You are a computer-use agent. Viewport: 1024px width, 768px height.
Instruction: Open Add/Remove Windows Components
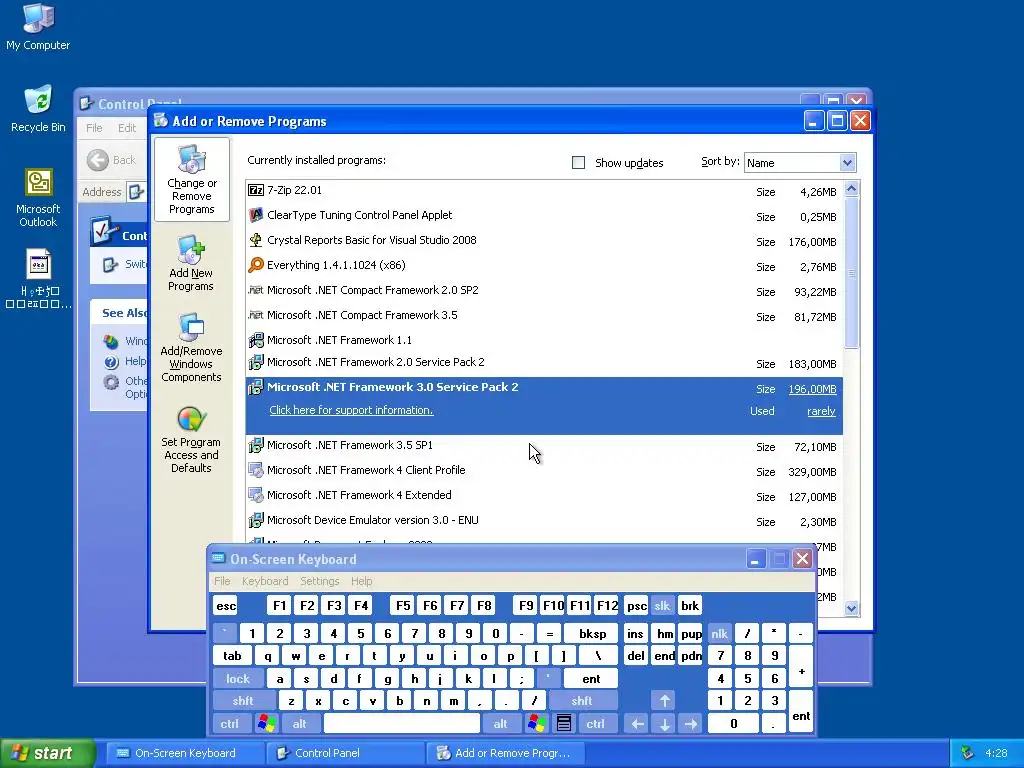click(191, 348)
